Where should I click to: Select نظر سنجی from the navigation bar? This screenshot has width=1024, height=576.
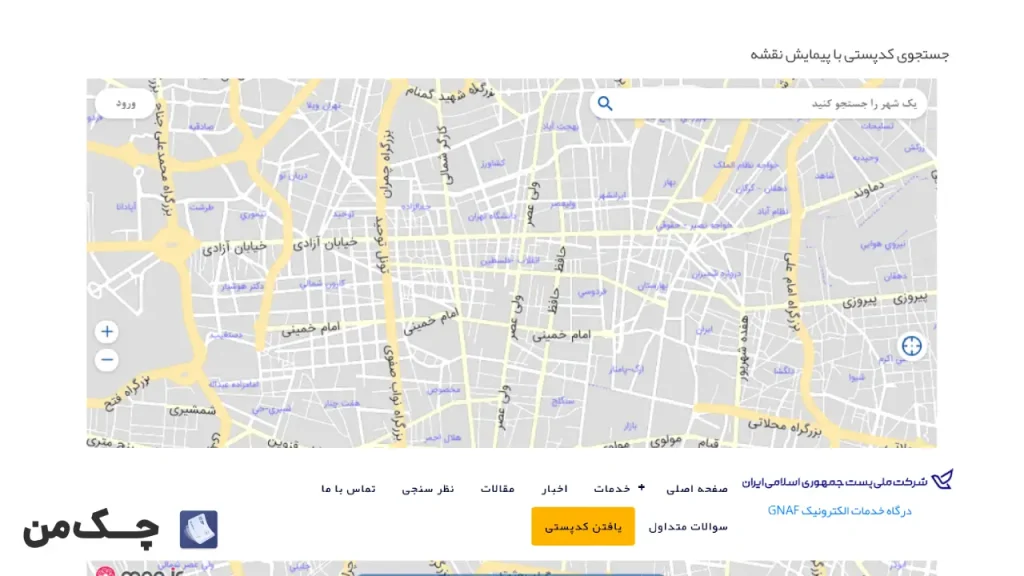coord(428,488)
